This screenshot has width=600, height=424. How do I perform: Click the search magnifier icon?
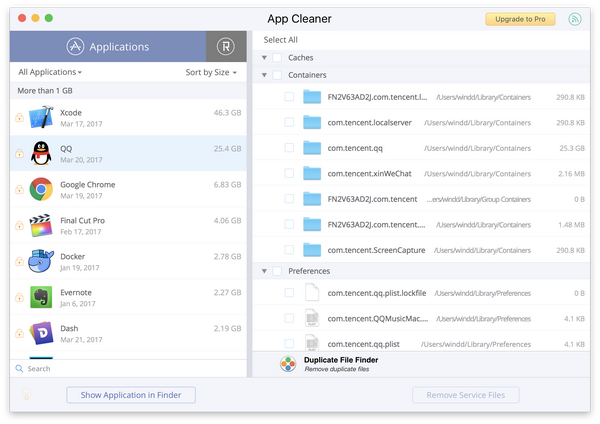coord(19,369)
